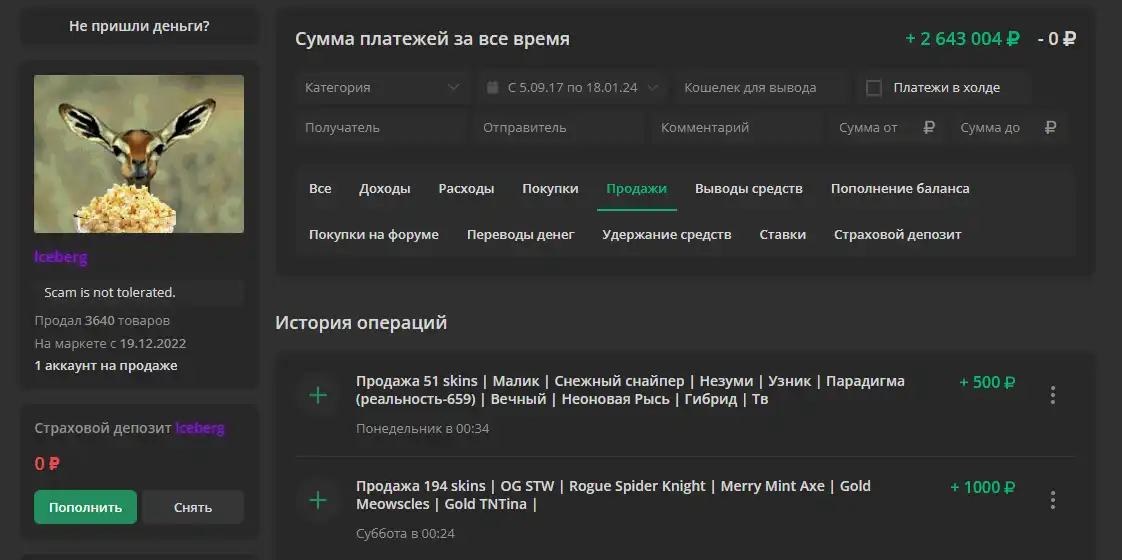Image resolution: width=1122 pixels, height=560 pixels.
Task: Open the Переводы денег tab
Action: [x=521, y=235]
